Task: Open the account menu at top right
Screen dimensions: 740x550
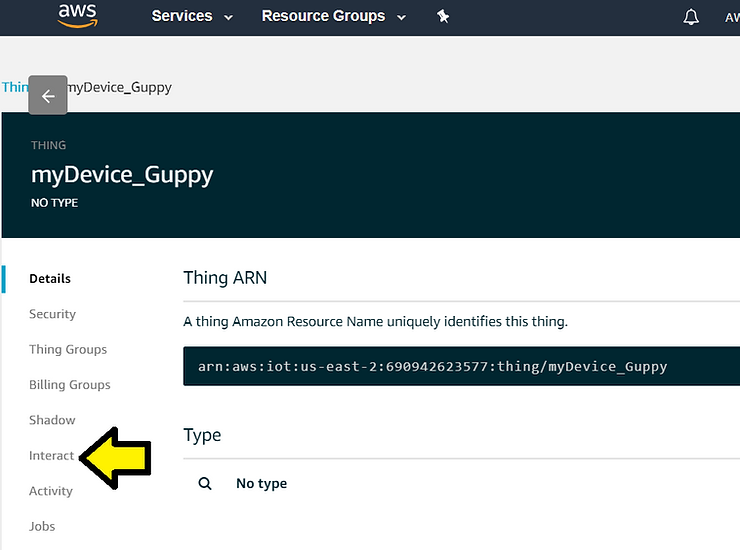Action: point(731,17)
